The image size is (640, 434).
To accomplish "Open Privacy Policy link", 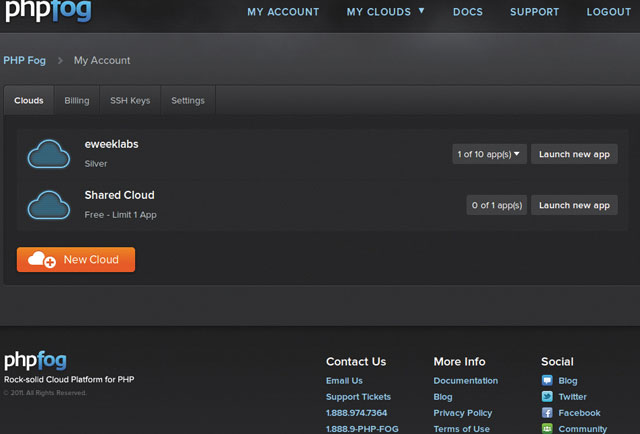I will (x=463, y=413).
